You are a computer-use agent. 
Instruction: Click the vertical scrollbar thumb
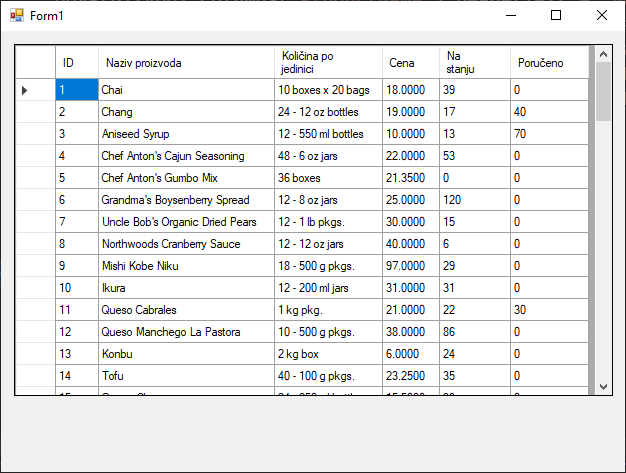[602, 92]
